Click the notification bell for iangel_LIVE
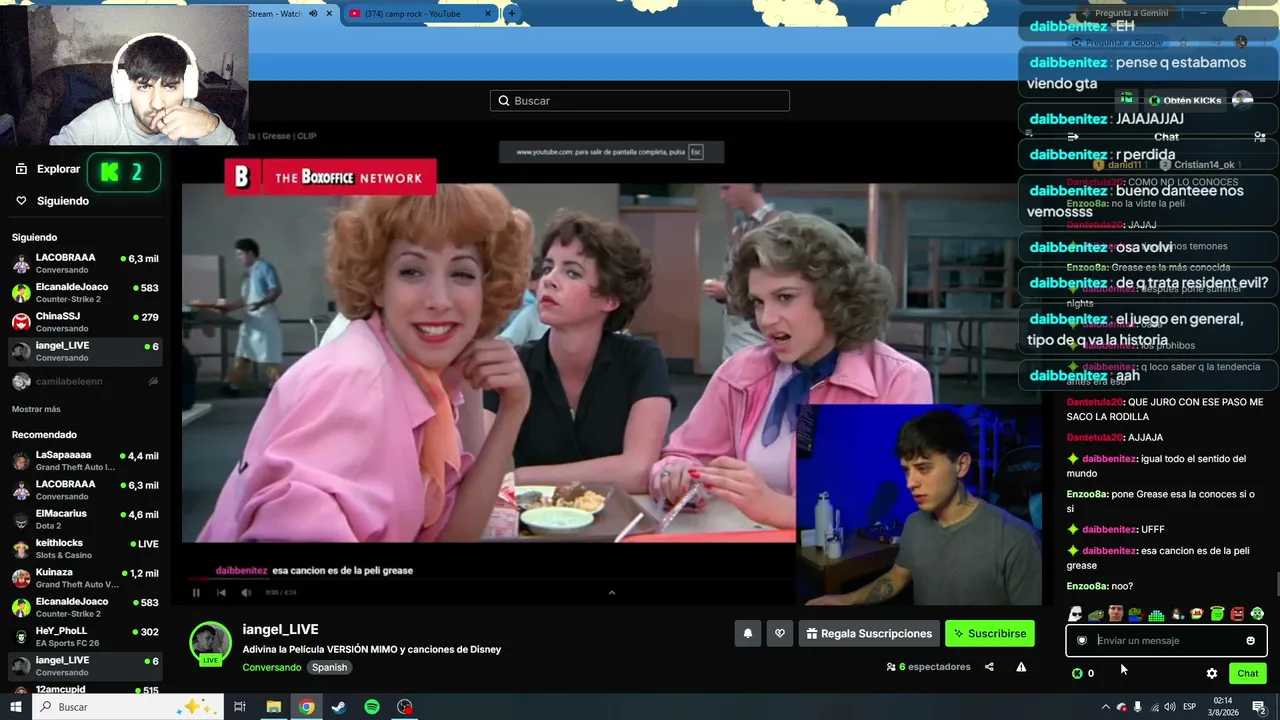 pyautogui.click(x=747, y=633)
